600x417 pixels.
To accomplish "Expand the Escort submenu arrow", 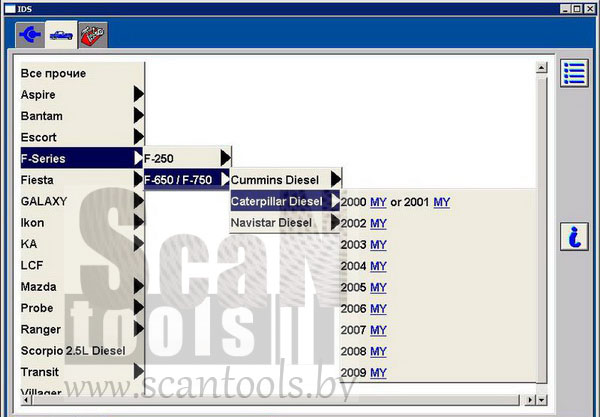I will (139, 137).
